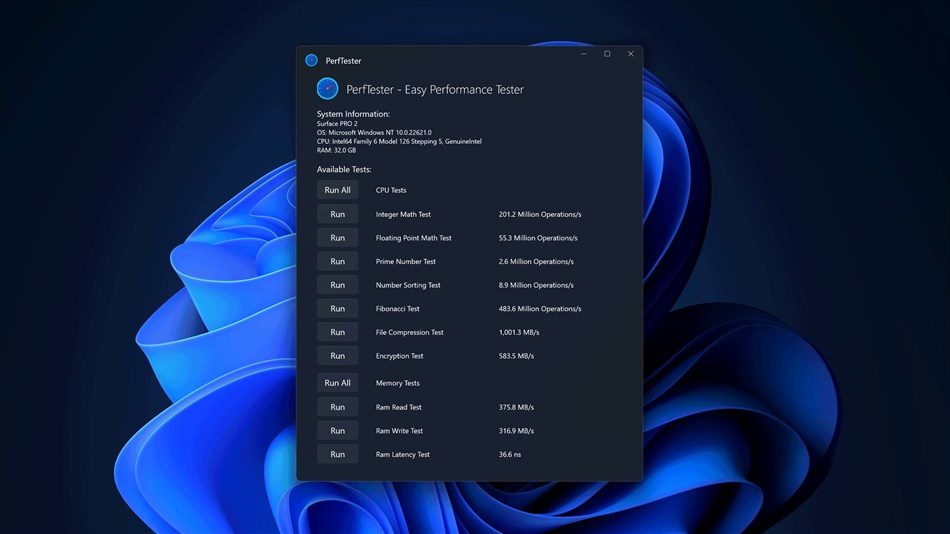Click the '583.5 MB/s' encryption result
This screenshot has height=534, width=950.
(516, 356)
